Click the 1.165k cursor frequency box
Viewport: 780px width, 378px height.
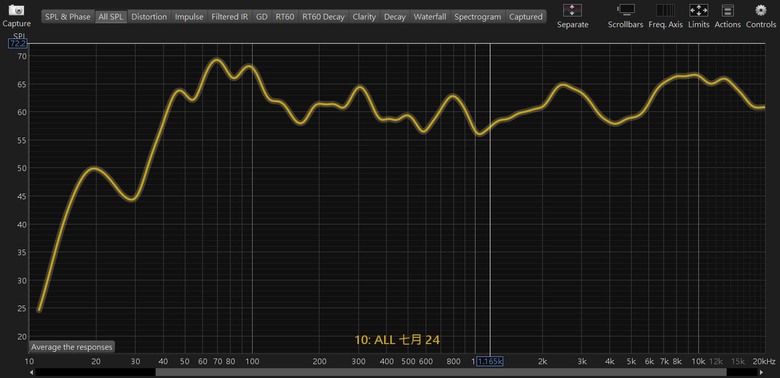coord(490,361)
